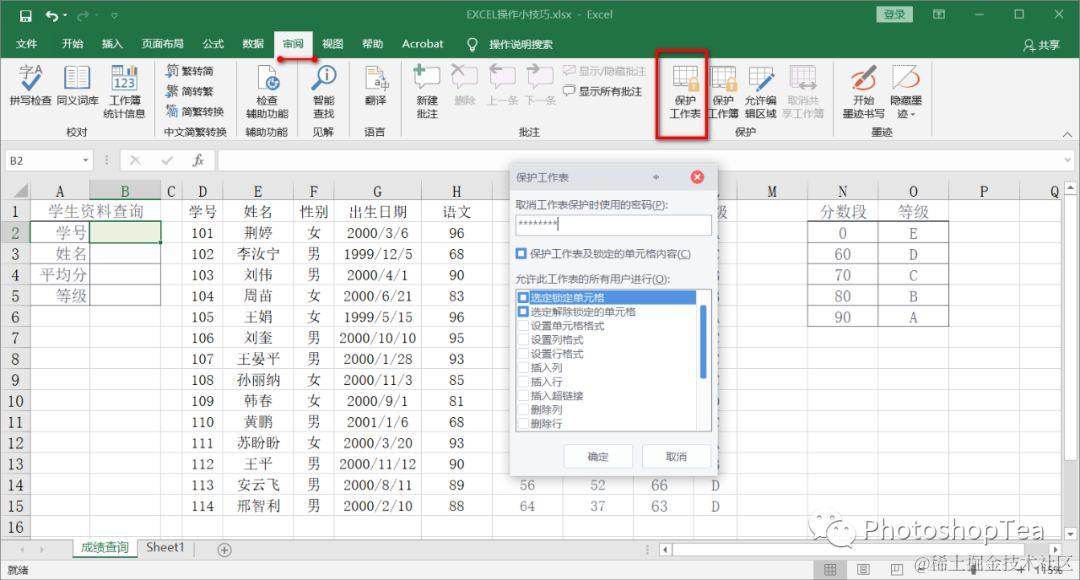Image resolution: width=1080 pixels, height=580 pixels.
Task: Select cell containing 李汝宁
Action: click(258, 254)
